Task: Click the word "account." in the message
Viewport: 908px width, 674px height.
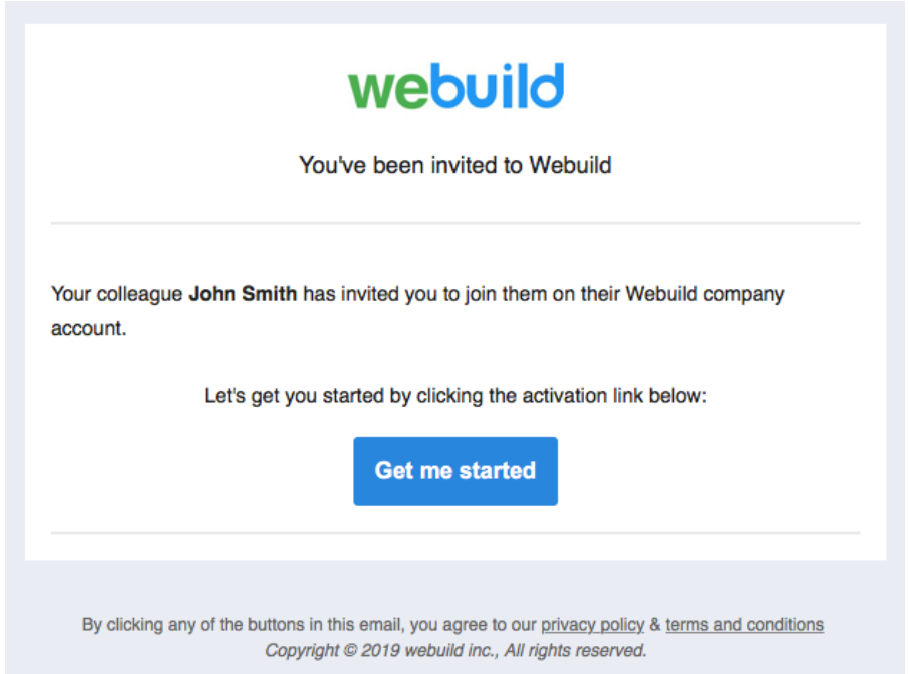Action: (89, 328)
